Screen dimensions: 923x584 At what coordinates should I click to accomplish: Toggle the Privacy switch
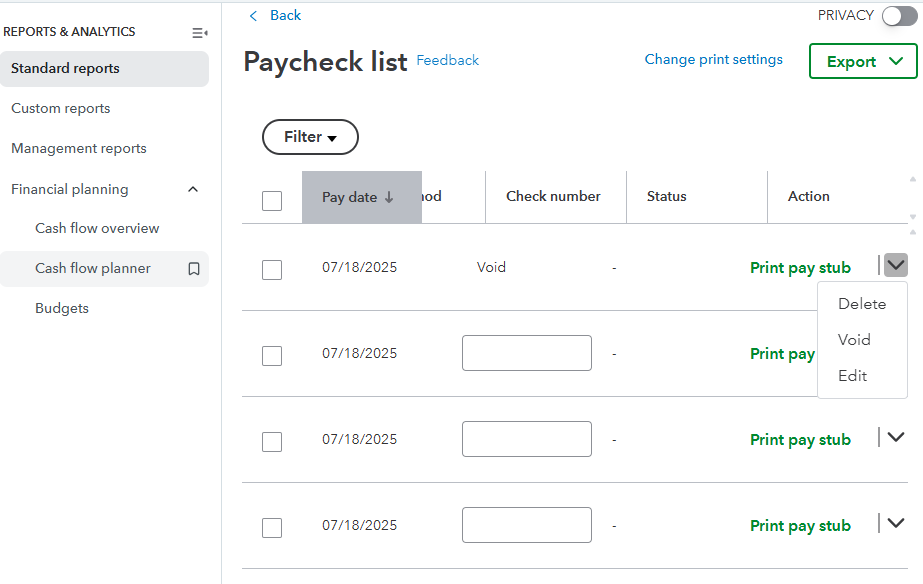click(x=899, y=15)
